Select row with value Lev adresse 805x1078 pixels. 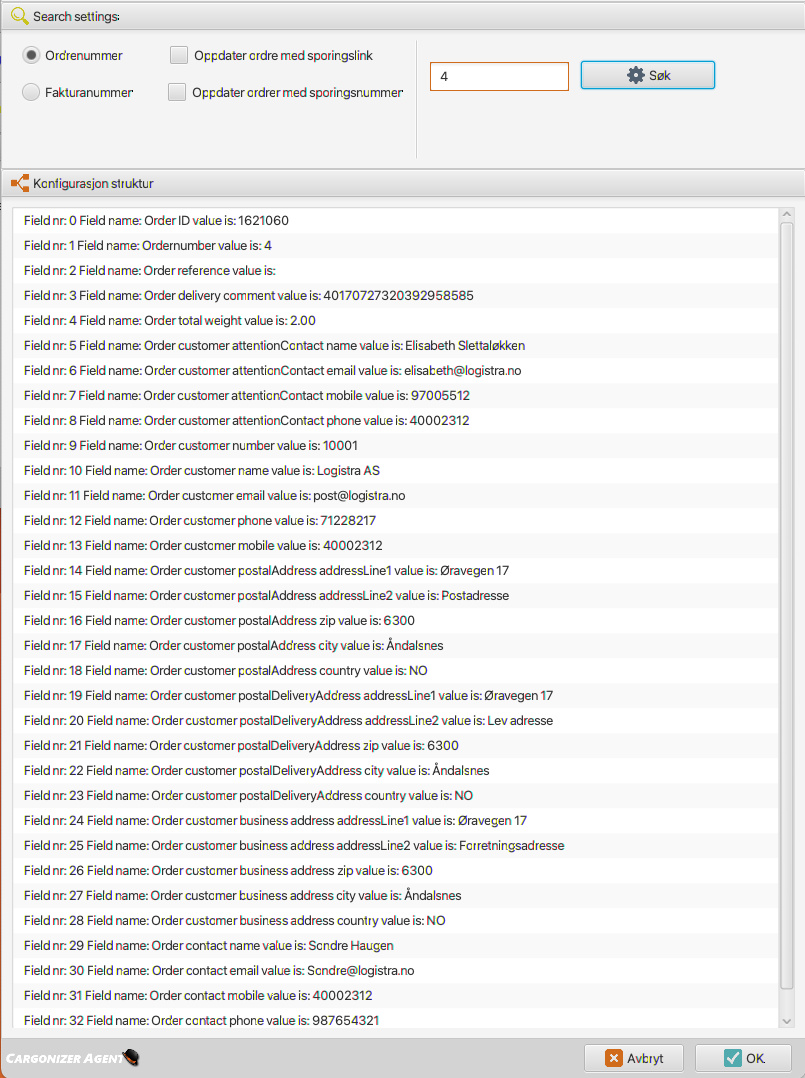point(395,720)
